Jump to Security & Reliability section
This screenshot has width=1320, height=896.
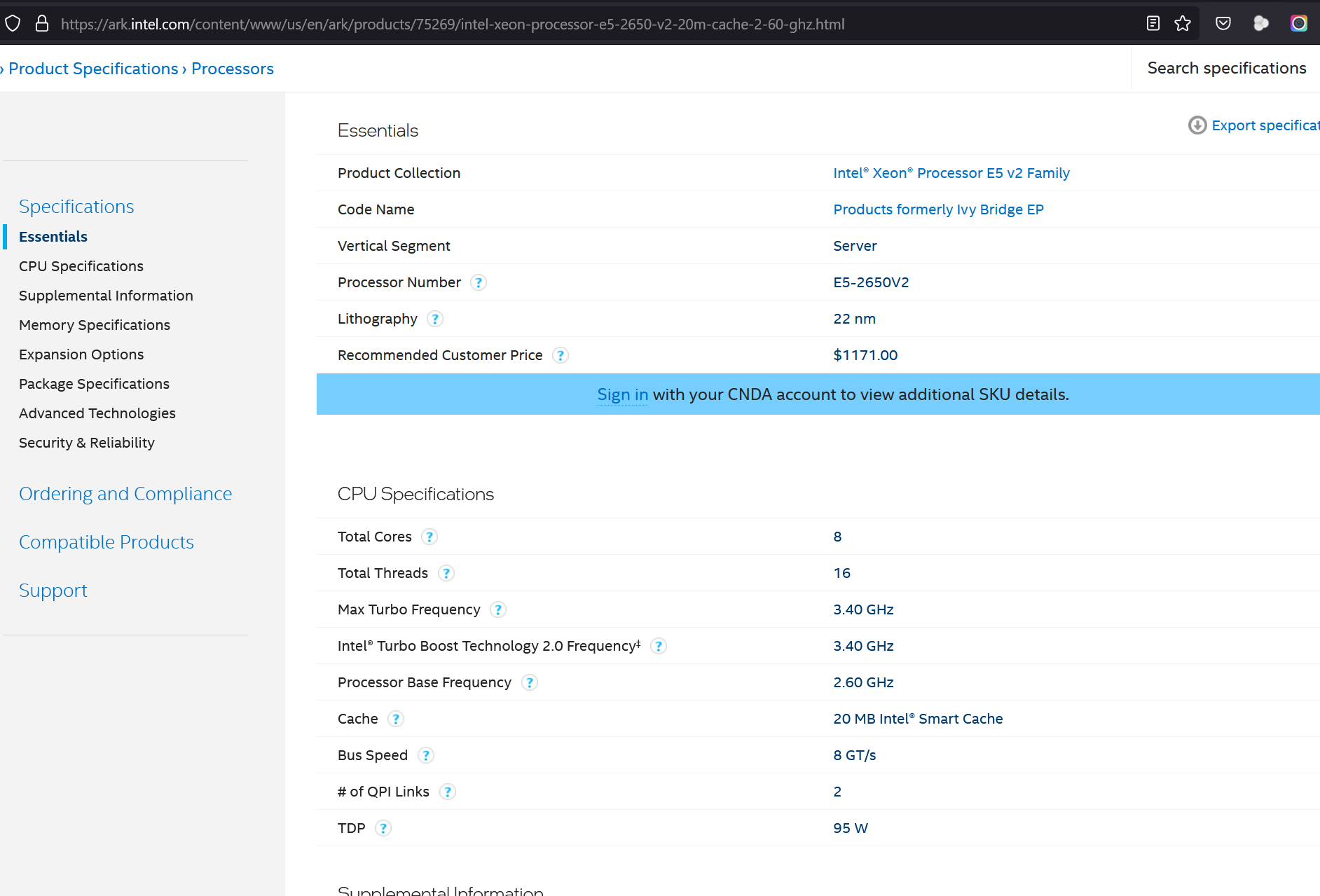[x=87, y=443]
